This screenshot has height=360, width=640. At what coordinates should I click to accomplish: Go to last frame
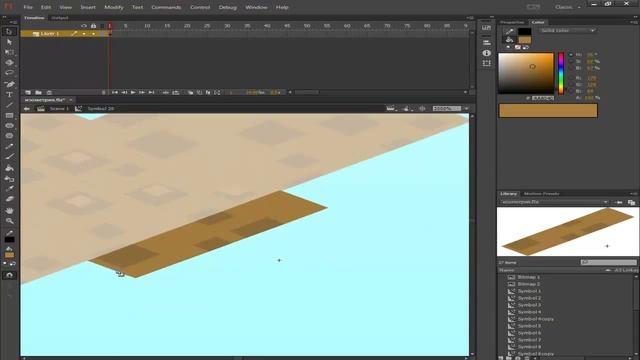coord(151,93)
